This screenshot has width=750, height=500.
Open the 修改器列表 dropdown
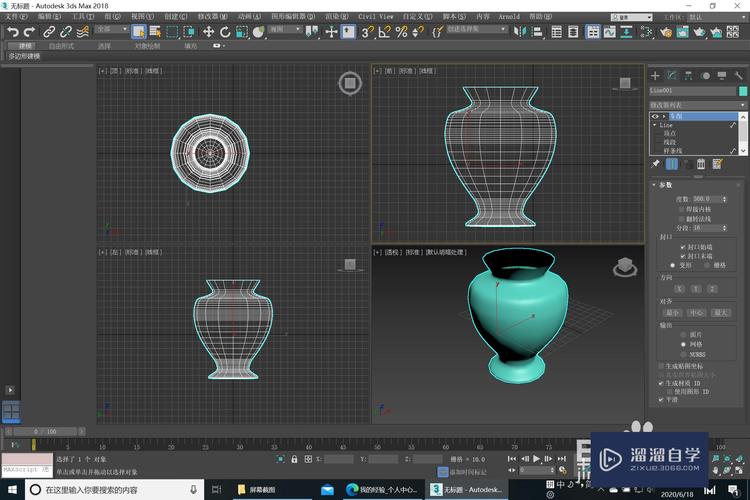(698, 104)
